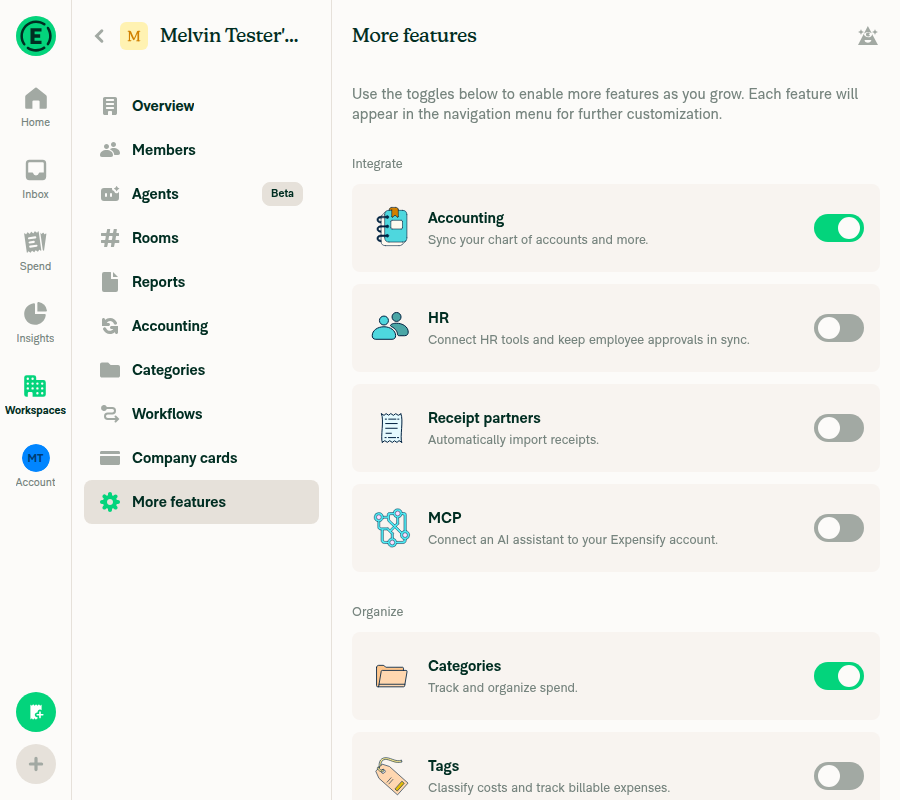Click 'Connect an AI assistant' description

tap(572, 540)
